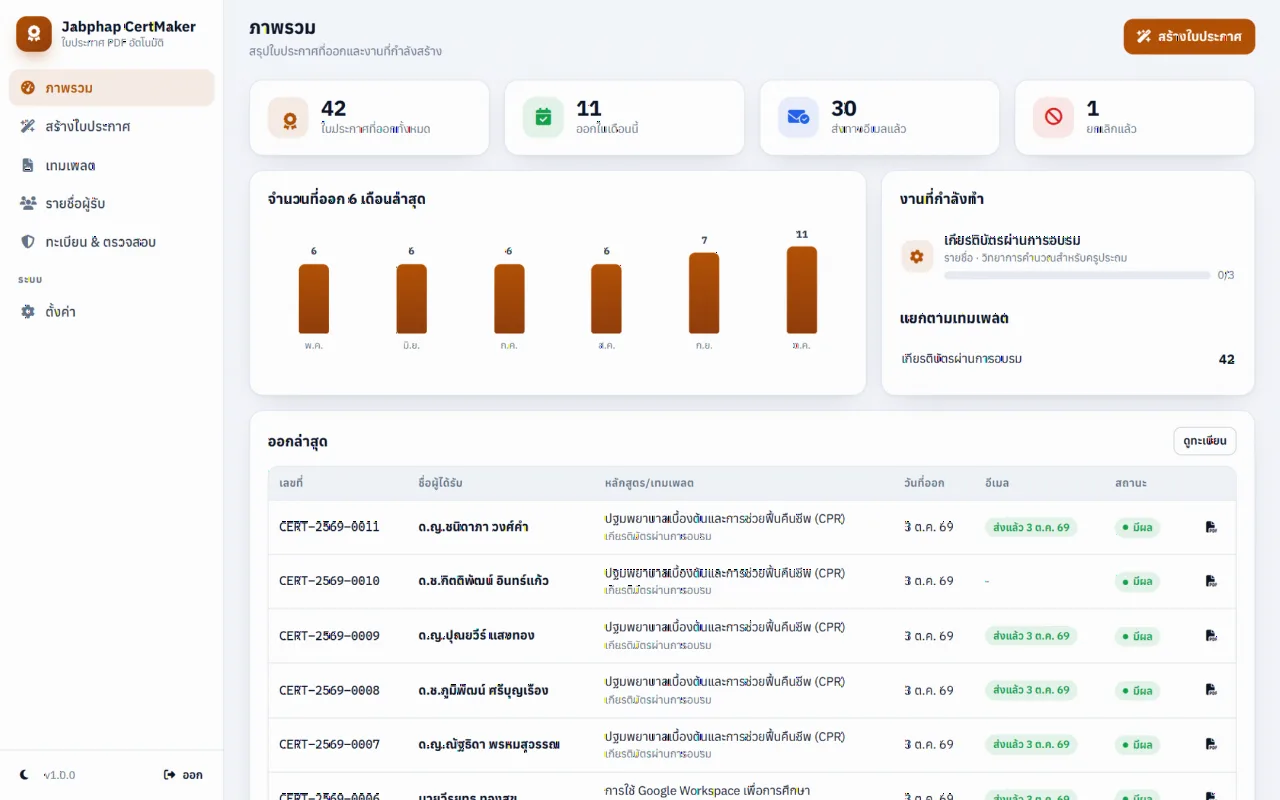
Task: Go to the เทมเพลต sidebar page
Action: 112,165
